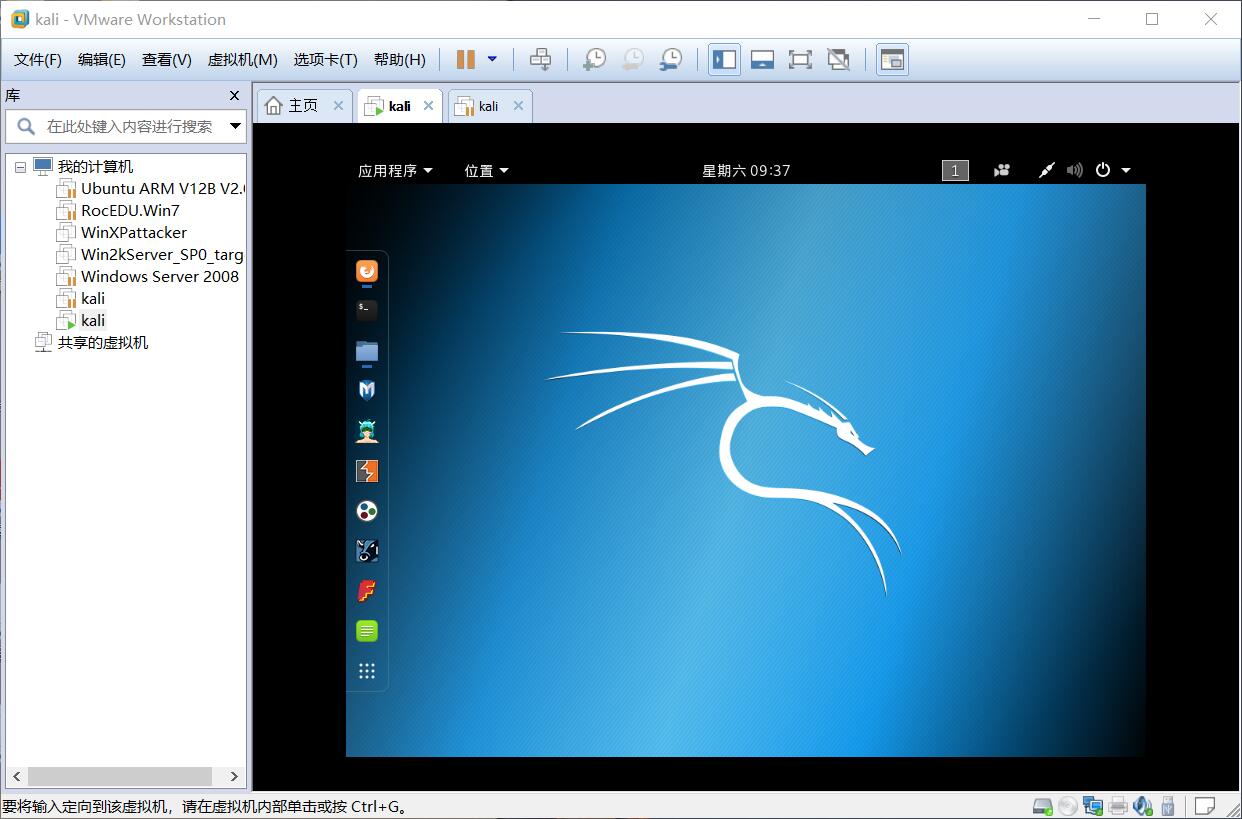Toggle Unity mode in toolbar
This screenshot has width=1242, height=819.
838,60
